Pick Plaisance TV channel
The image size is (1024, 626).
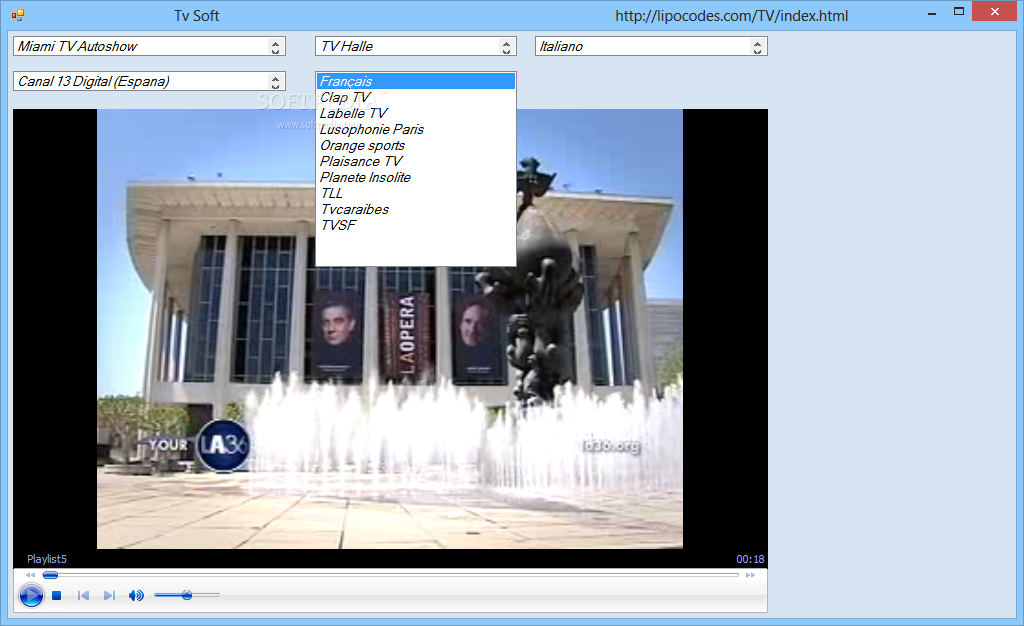tap(415, 161)
